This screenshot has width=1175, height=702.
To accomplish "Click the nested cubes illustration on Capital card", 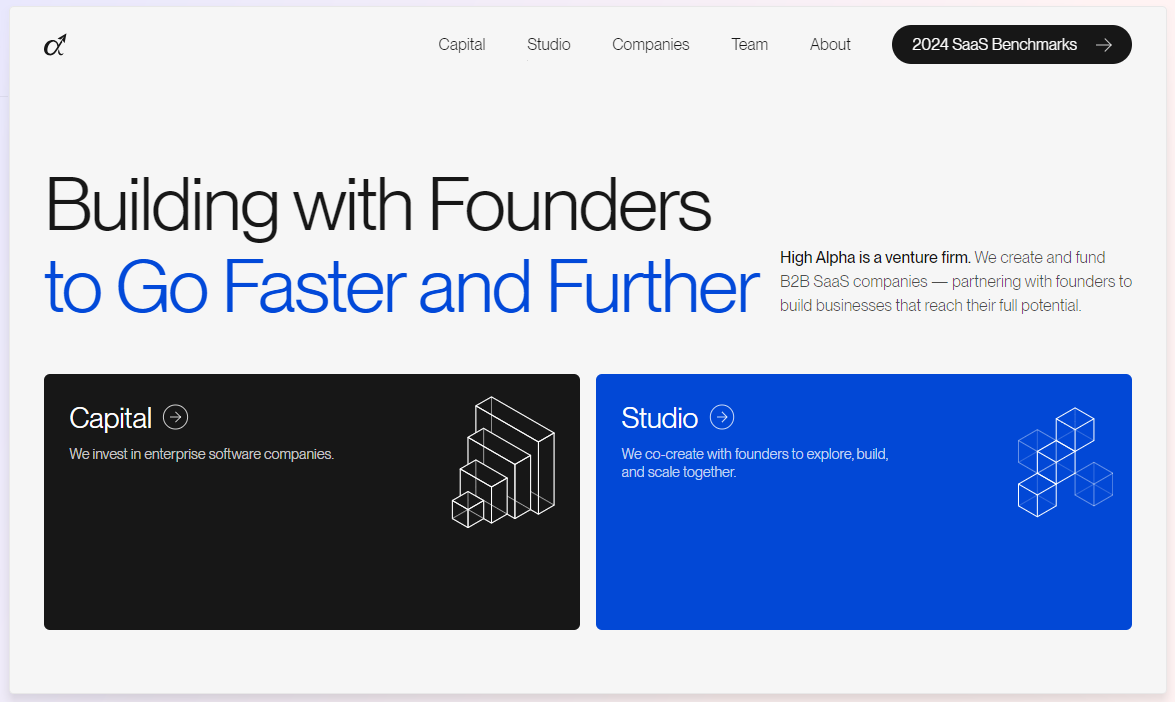I will pyautogui.click(x=503, y=462).
